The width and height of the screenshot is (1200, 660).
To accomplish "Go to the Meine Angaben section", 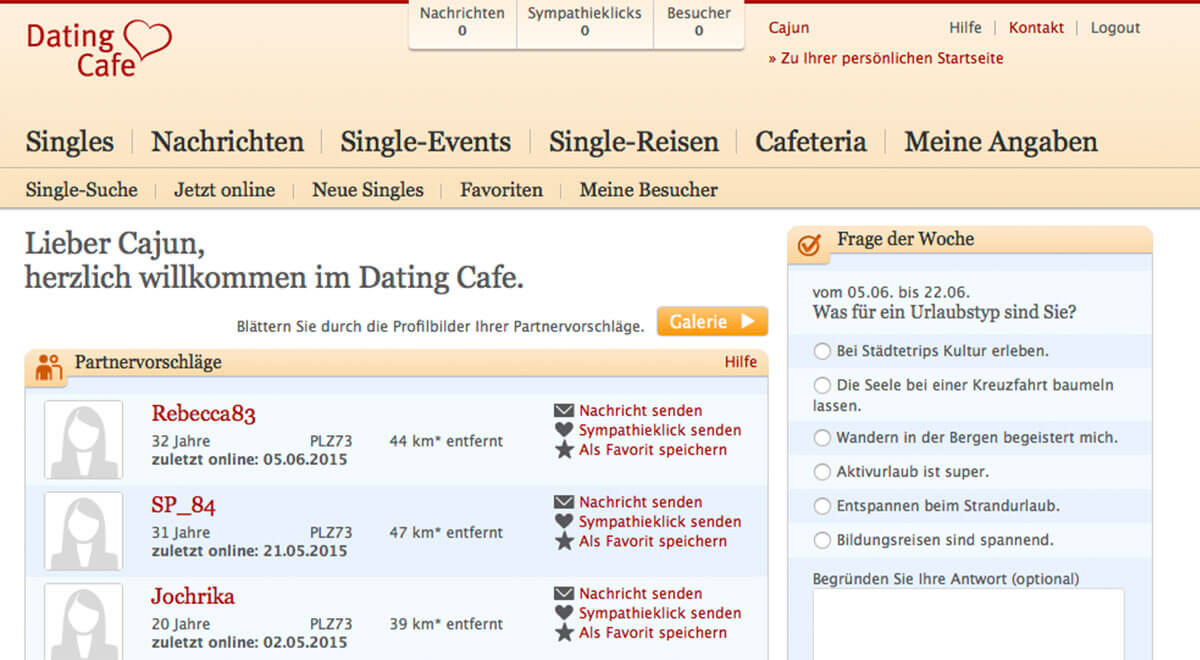I will pyautogui.click(x=1000, y=142).
